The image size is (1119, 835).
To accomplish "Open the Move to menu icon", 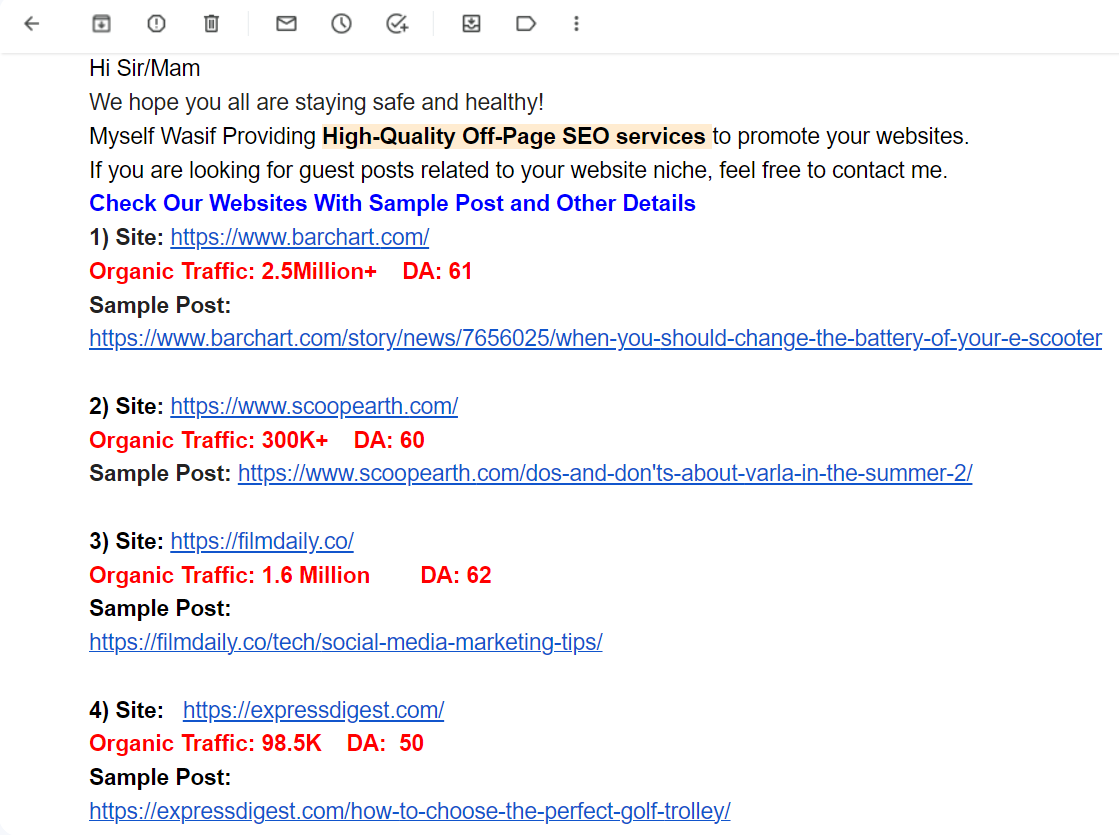I will 471,24.
